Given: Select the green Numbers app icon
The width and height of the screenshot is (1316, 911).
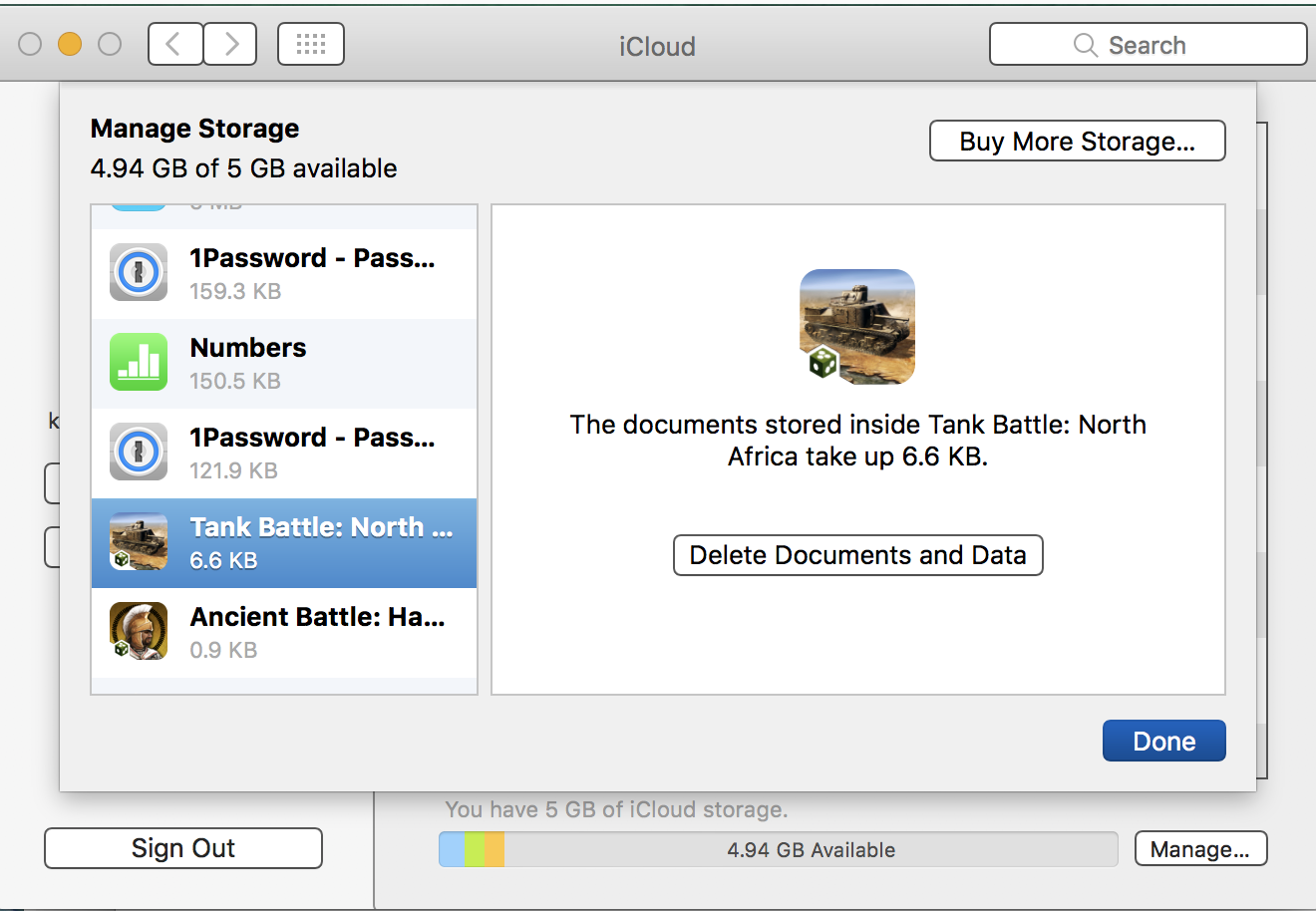Looking at the screenshot, I should pos(139,363).
